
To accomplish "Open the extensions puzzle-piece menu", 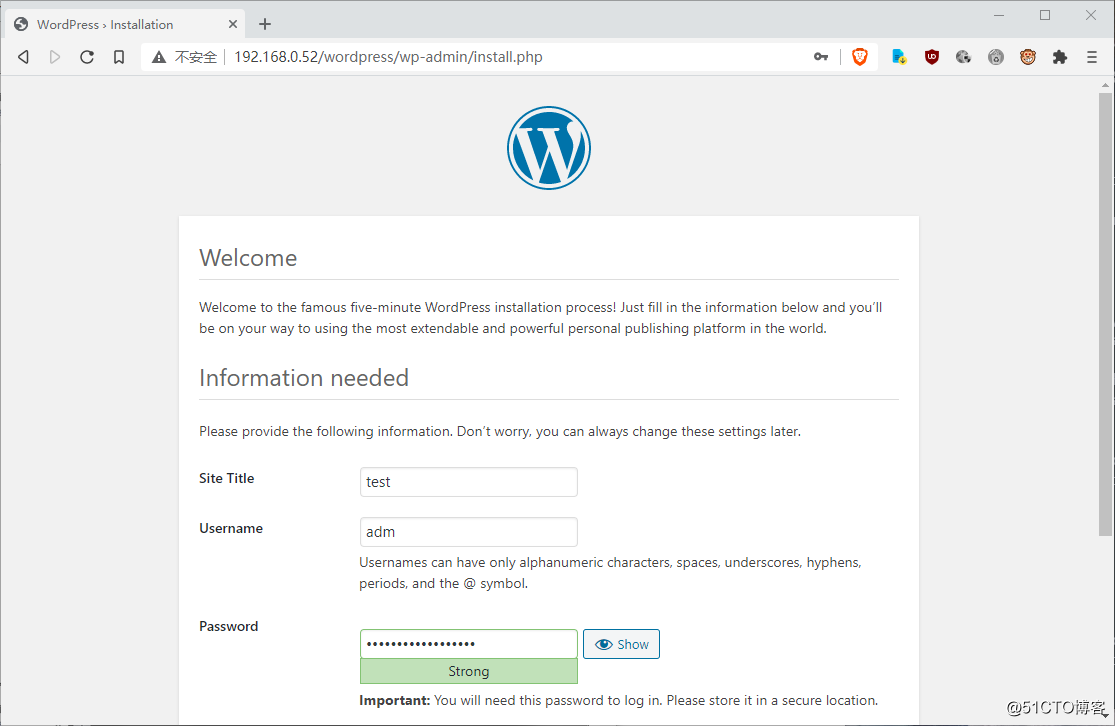I will tap(1060, 57).
